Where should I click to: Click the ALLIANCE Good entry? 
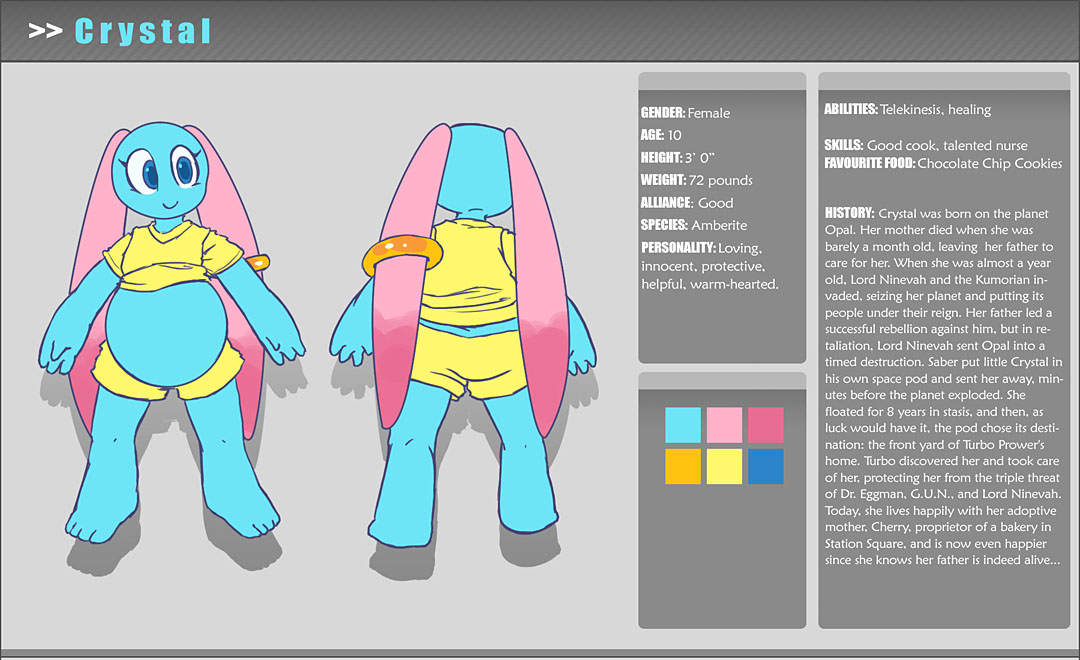[x=687, y=203]
